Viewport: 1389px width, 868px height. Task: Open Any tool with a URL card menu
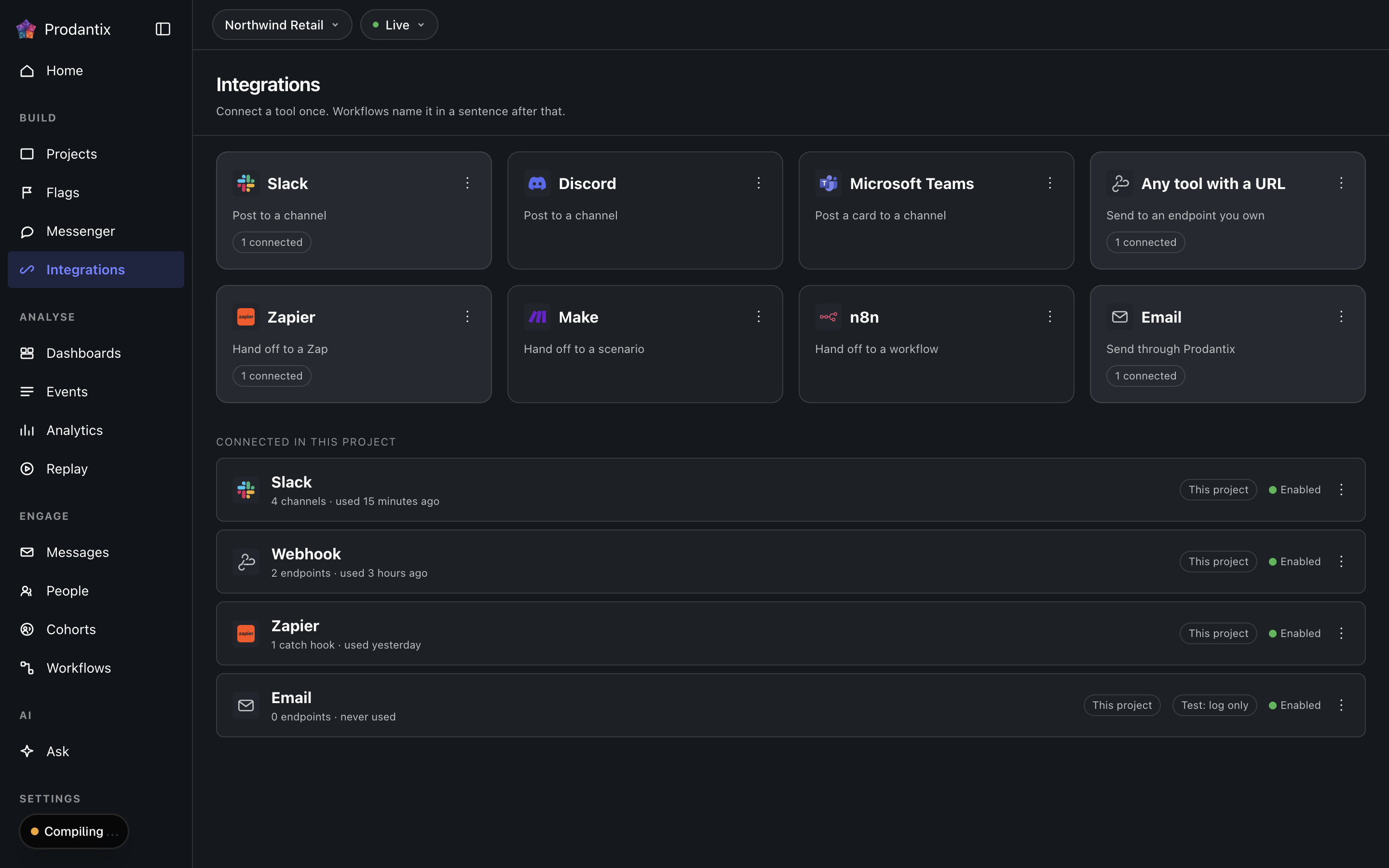click(1341, 183)
